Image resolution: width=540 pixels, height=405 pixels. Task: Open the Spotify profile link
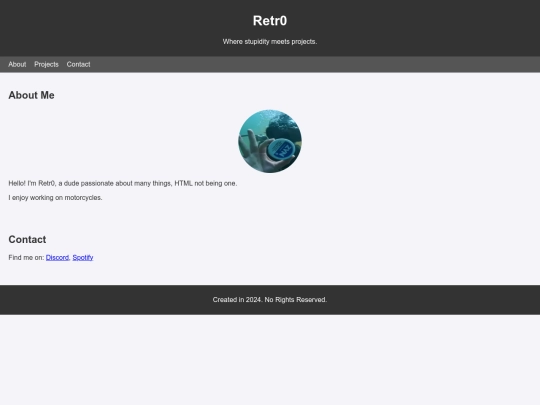point(83,258)
